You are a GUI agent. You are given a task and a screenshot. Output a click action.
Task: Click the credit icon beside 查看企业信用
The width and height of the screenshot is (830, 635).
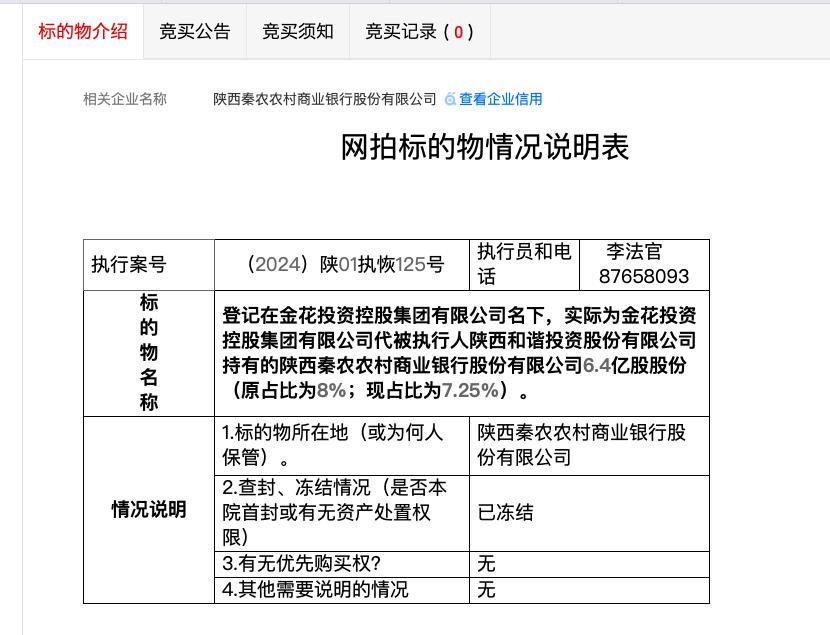tap(450, 99)
